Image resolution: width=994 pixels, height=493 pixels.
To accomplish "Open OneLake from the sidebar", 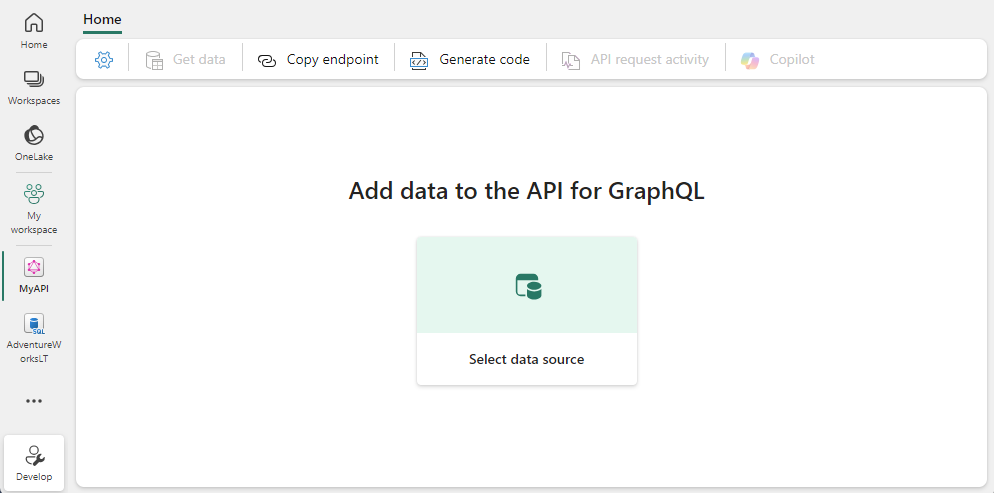I will (34, 142).
